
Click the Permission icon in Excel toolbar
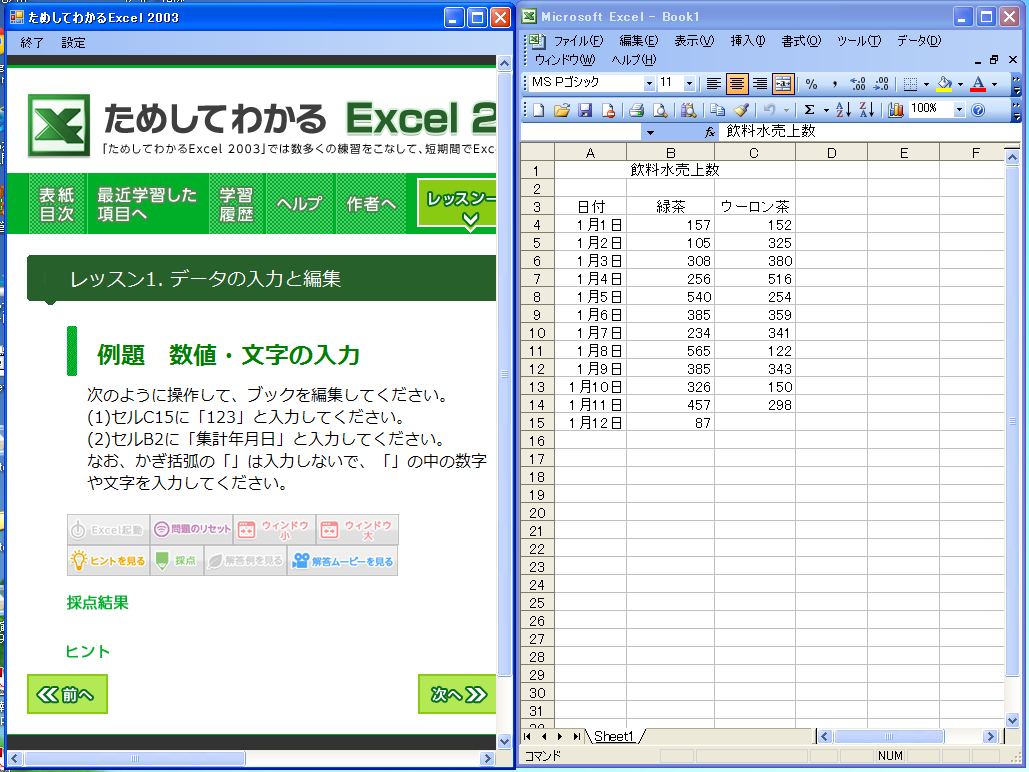[x=608, y=110]
